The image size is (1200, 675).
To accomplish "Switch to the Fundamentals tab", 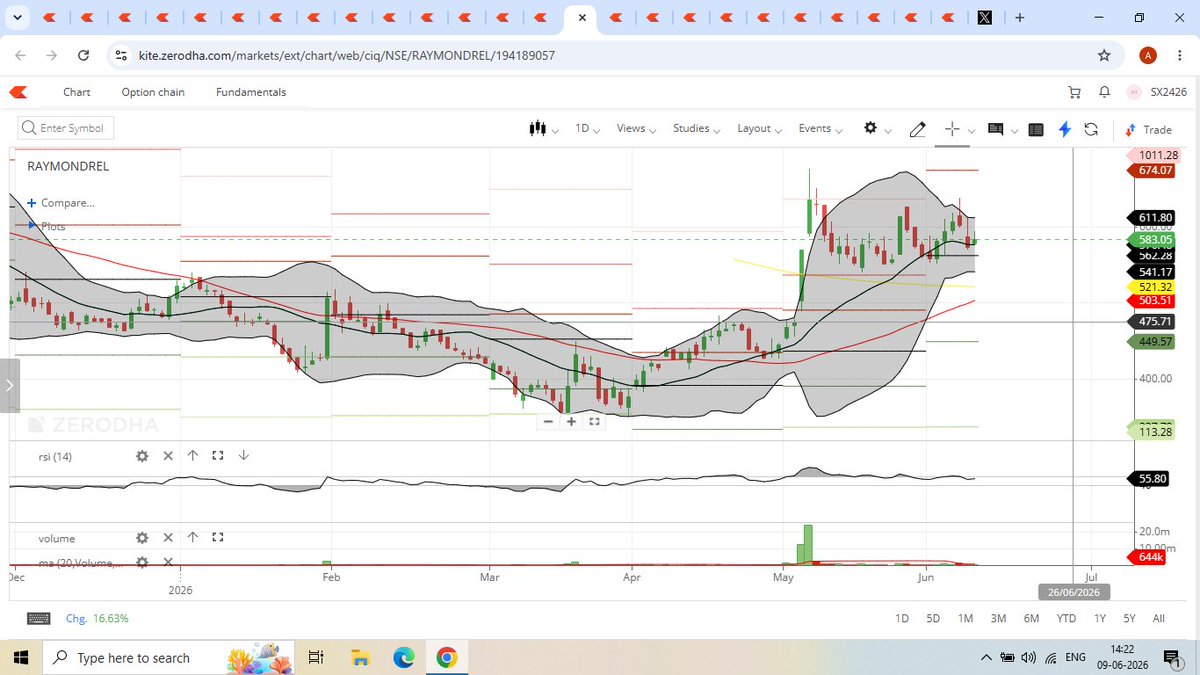I will (x=251, y=92).
